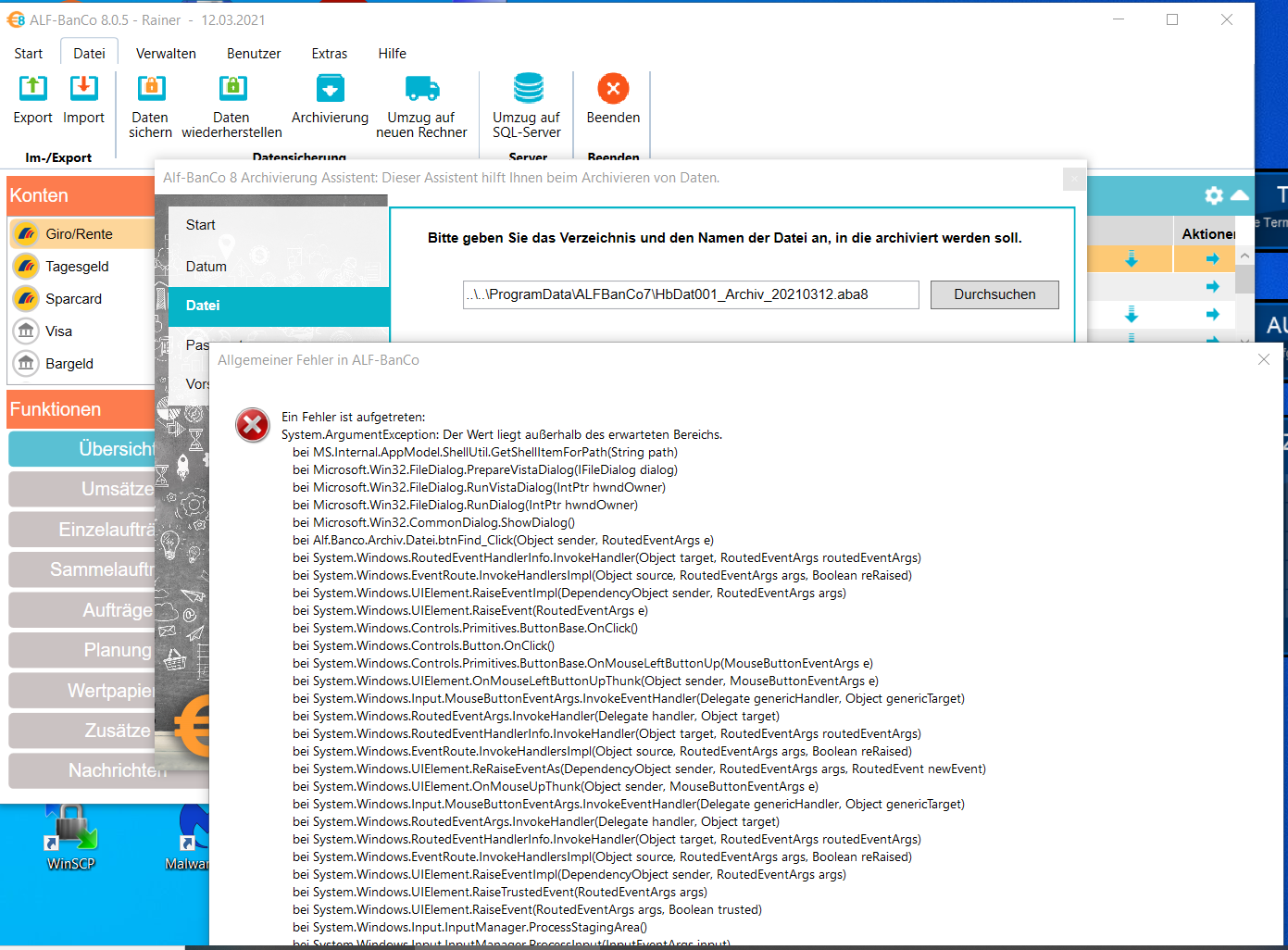This screenshot has height=950, width=1288.
Task: Start Umzug auf neuen Rechner
Action: coord(421,106)
